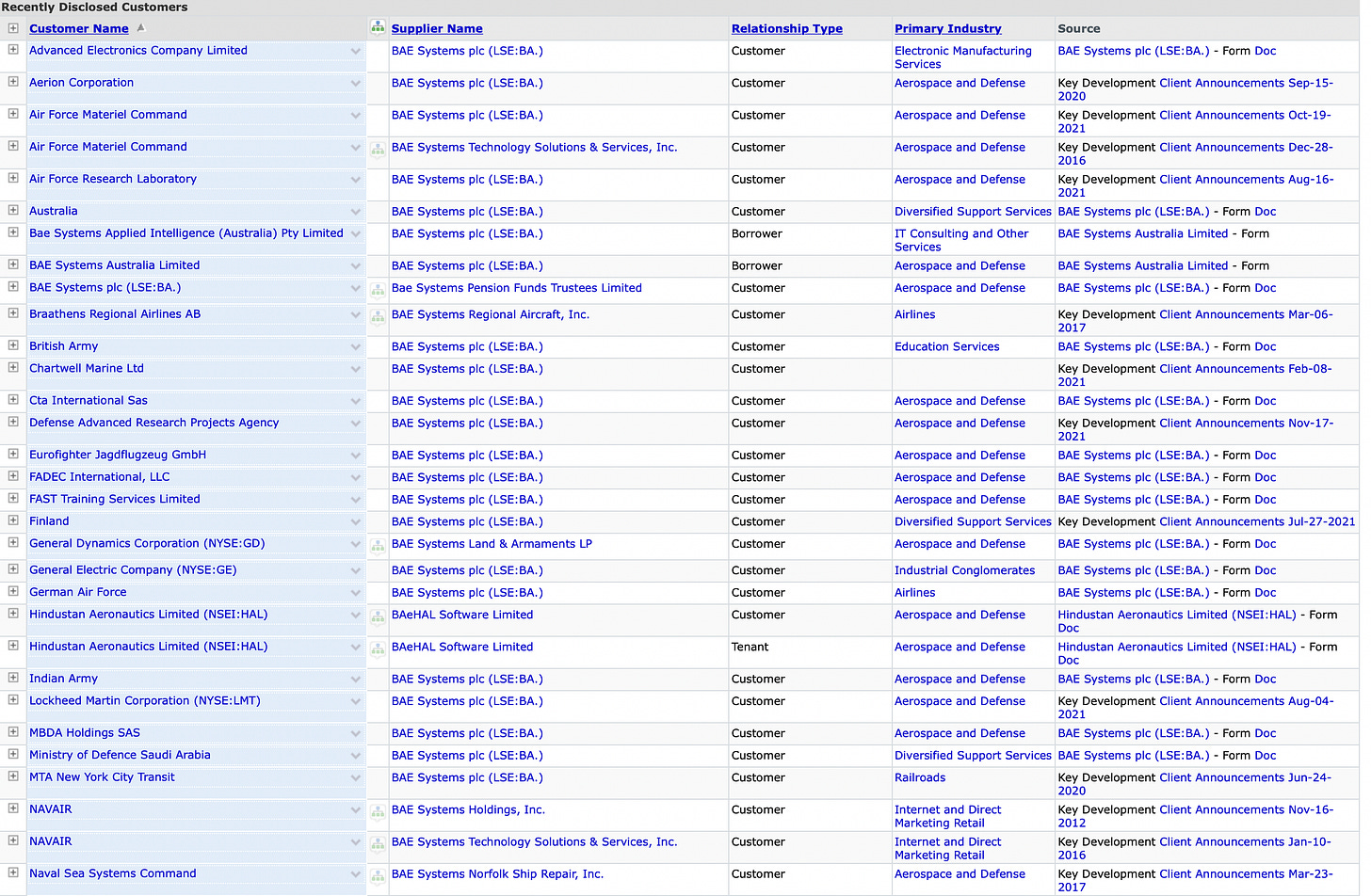Sort by the Primary Industry column header

coord(948,28)
